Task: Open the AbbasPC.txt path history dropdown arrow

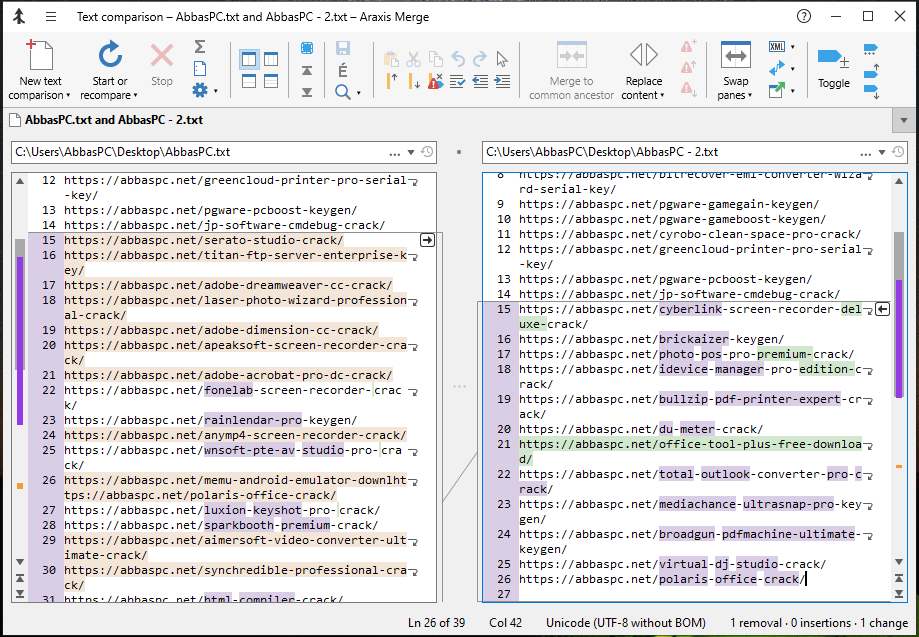Action: pyautogui.click(x=411, y=152)
